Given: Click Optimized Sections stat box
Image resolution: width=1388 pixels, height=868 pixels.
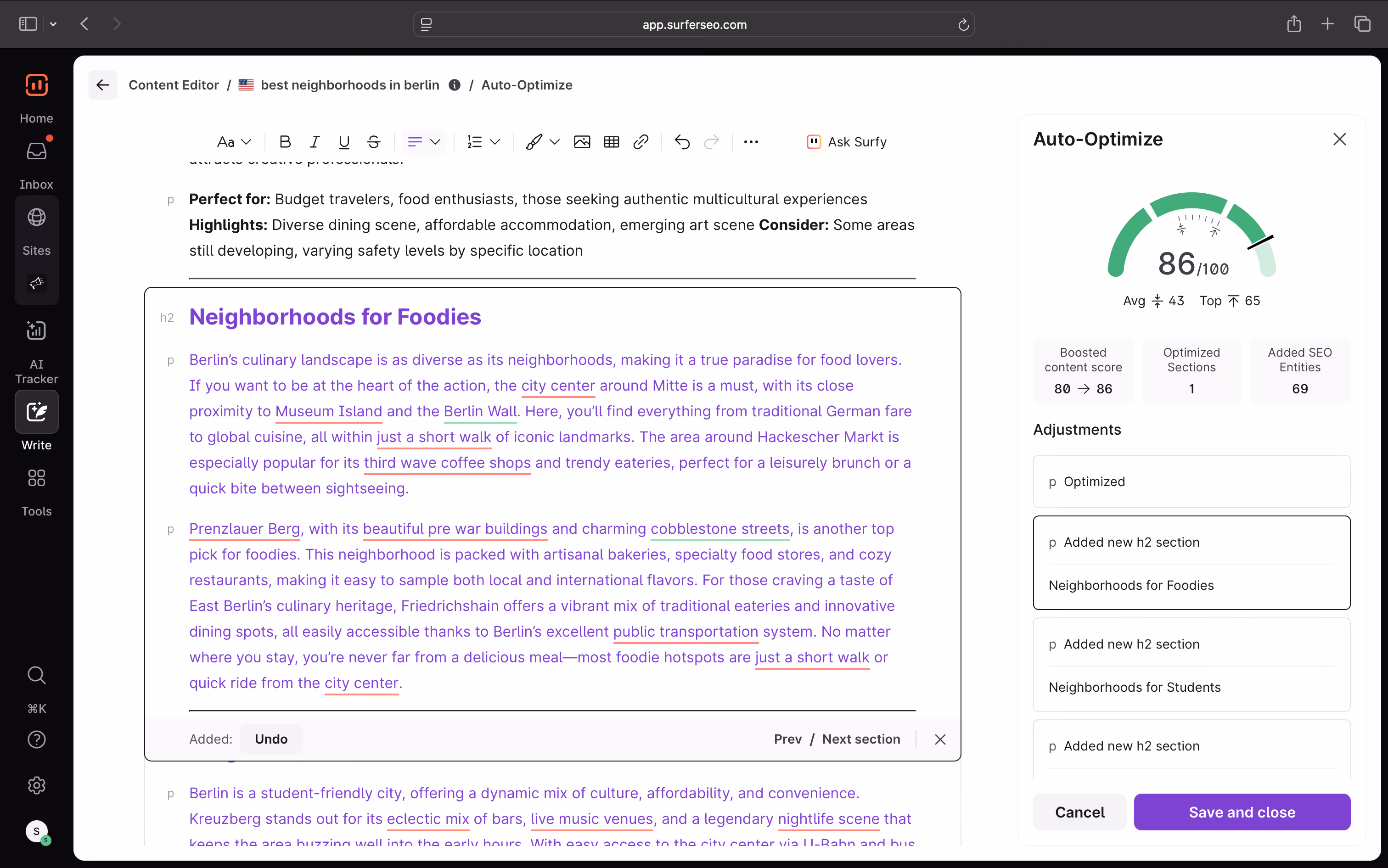Looking at the screenshot, I should (1191, 371).
